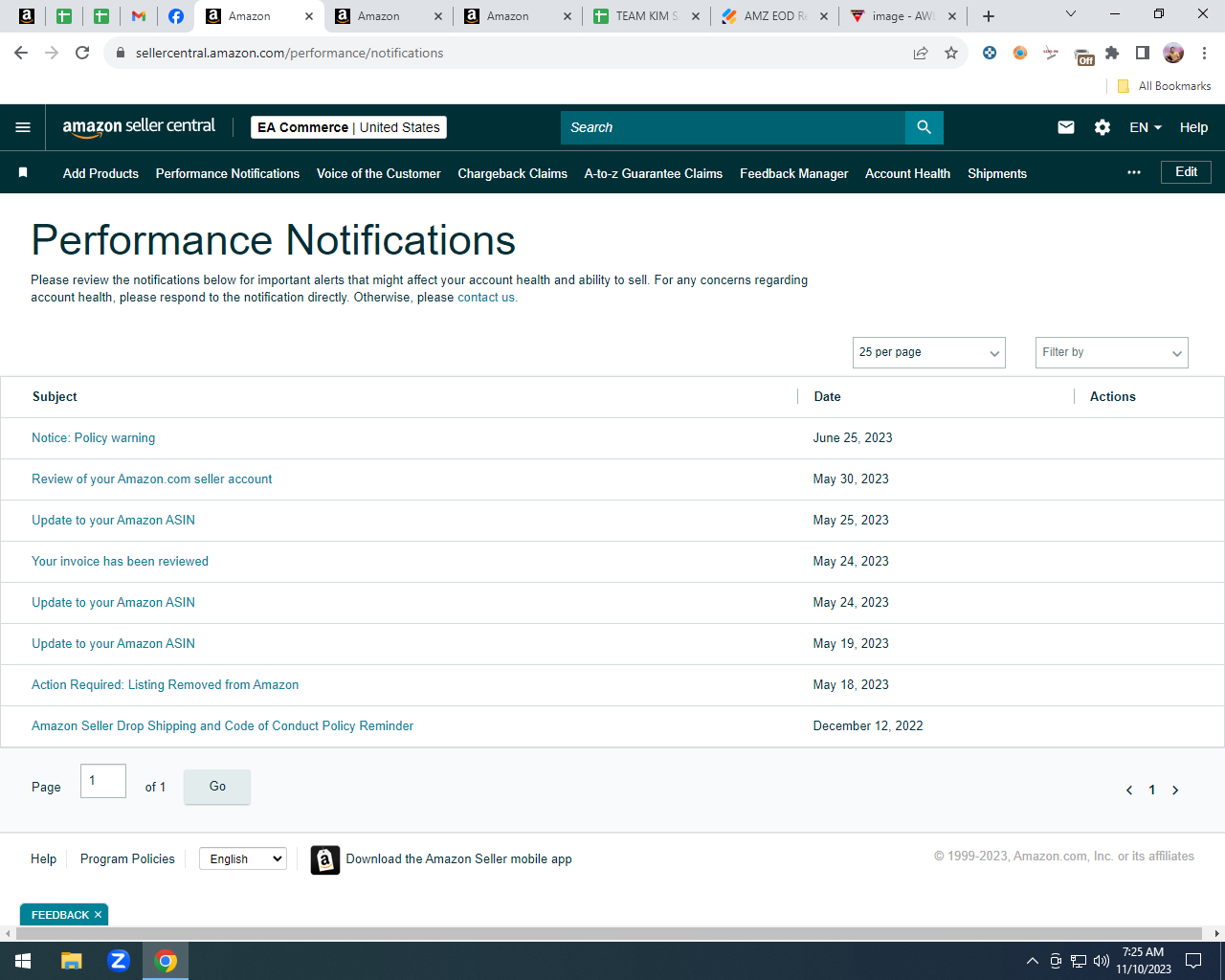Screen dimensions: 1225x980
Task: Switch to the TEAM KIM browser tab
Action: pyautogui.click(x=645, y=16)
